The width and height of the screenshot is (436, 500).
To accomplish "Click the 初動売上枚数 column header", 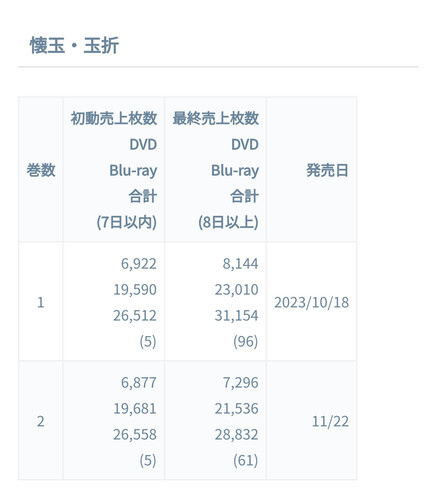I will 114,118.
